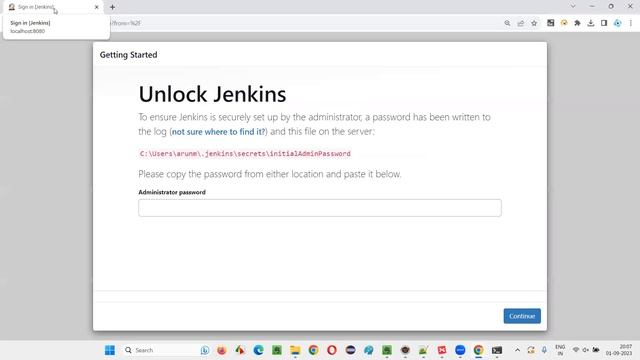The image size is (640, 360).
Task: Click the dark square extension icon in toolbar
Action: coord(551,23)
